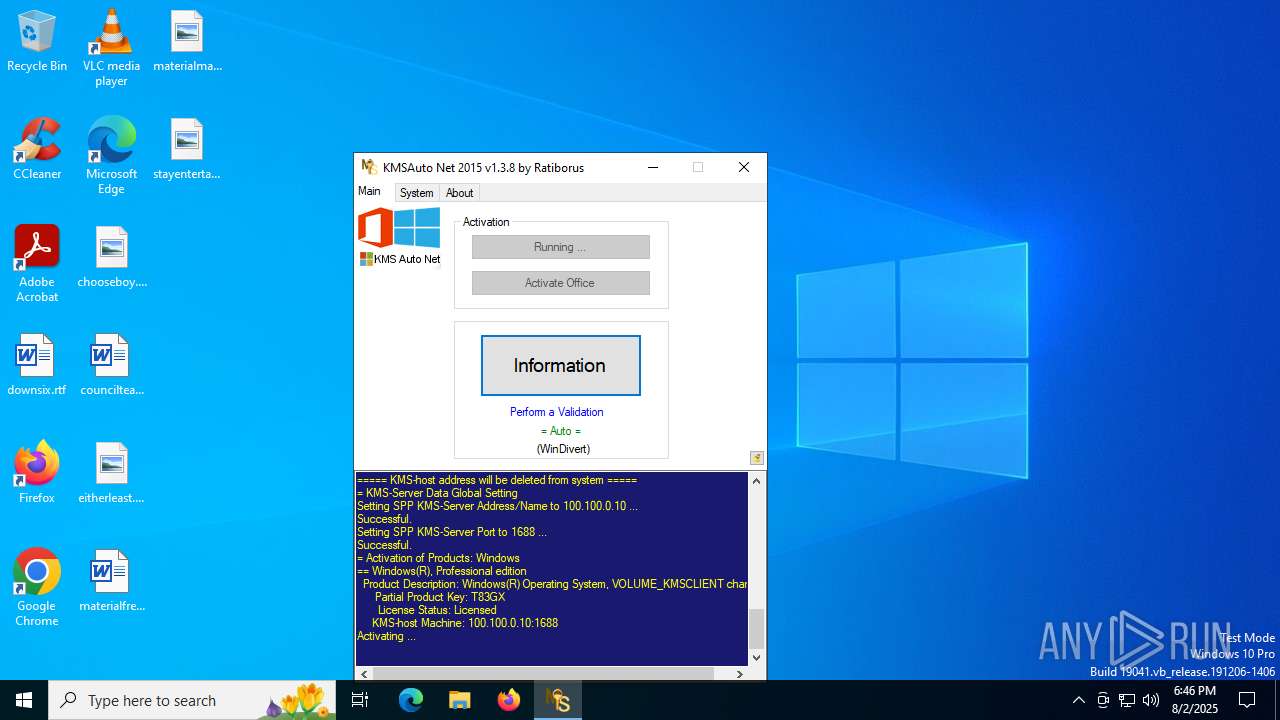The height and width of the screenshot is (720, 1280).
Task: Open CCleaner desktop shortcut
Action: coord(37,150)
